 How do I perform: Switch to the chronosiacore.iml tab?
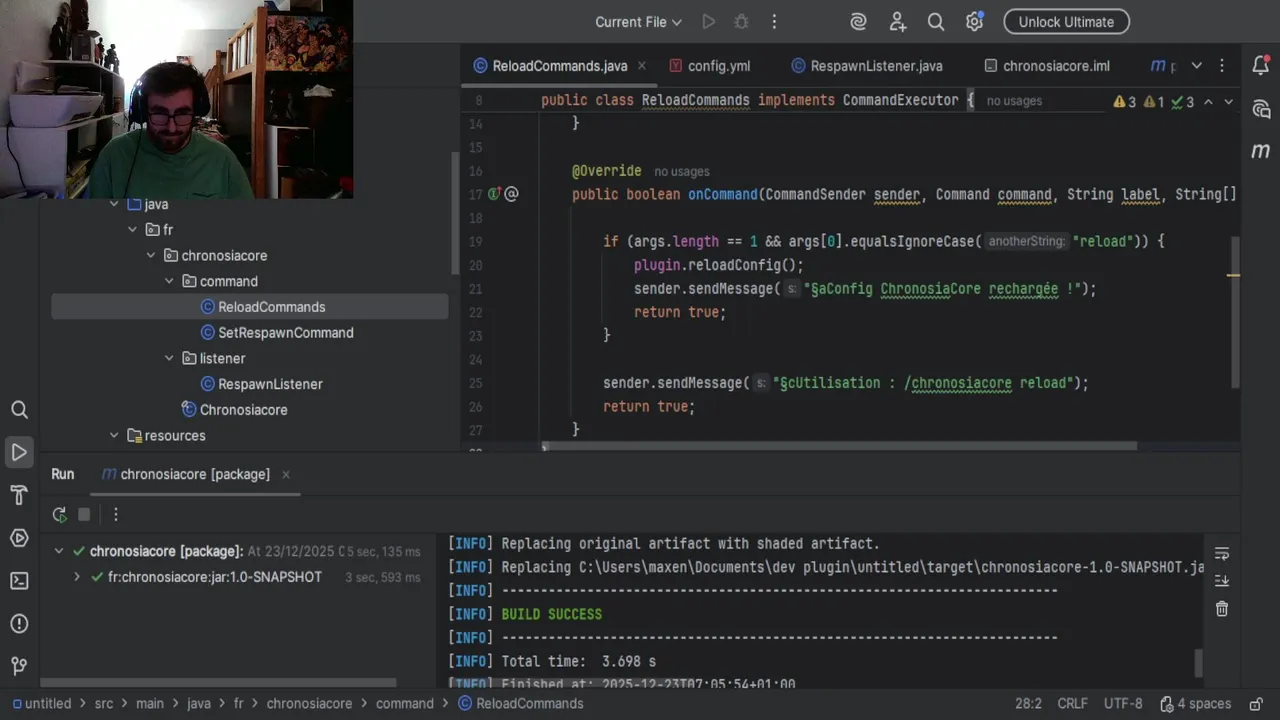[1047, 66]
